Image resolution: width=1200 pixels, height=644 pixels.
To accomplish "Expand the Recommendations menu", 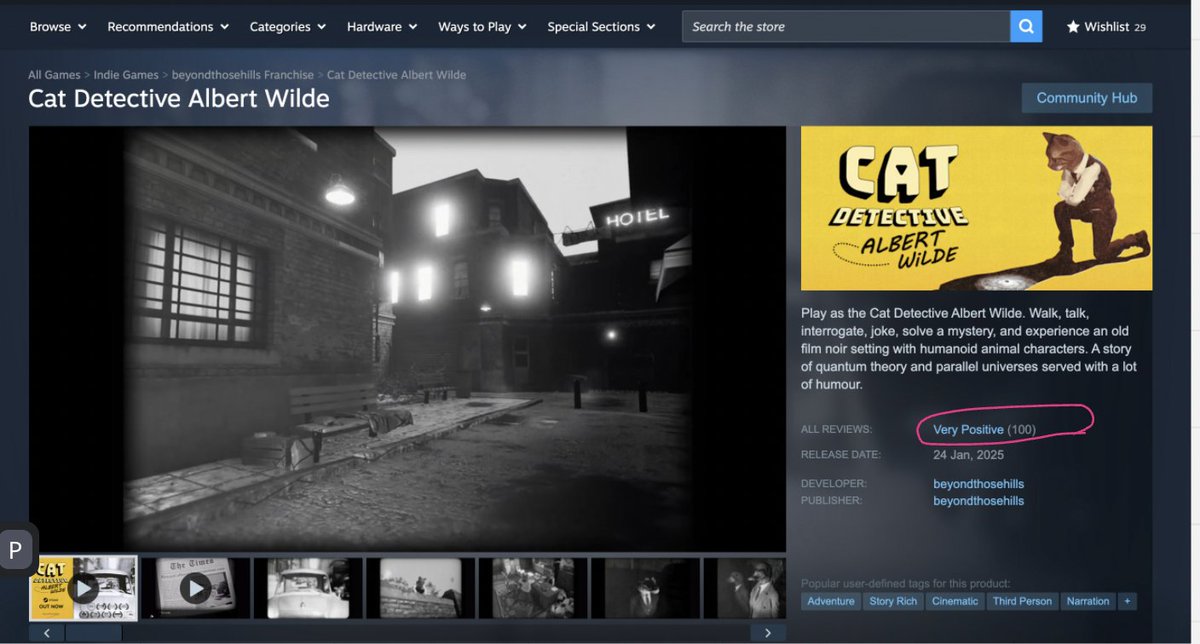I will 168,27.
